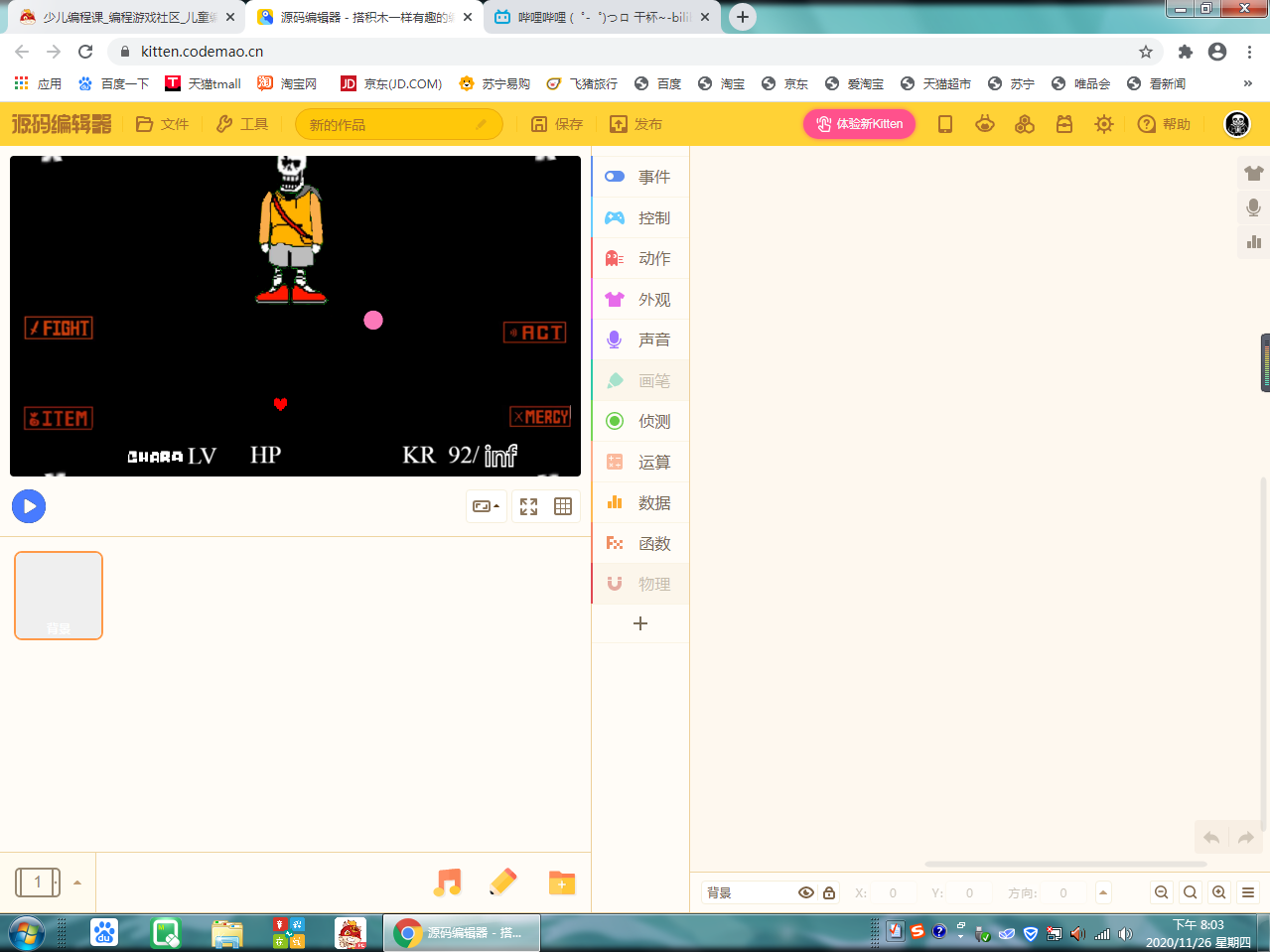1270x952 pixels.
Task: Open the costume panel shirt icon
Action: pos(1254,173)
